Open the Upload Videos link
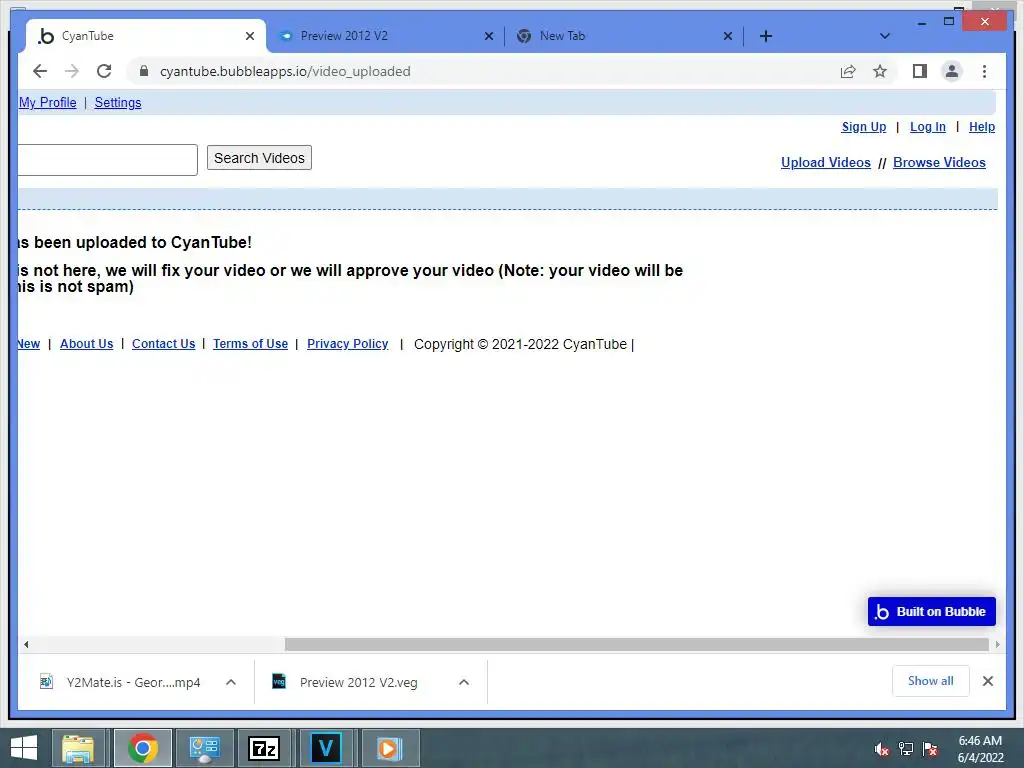The image size is (1024, 768). 825,163
